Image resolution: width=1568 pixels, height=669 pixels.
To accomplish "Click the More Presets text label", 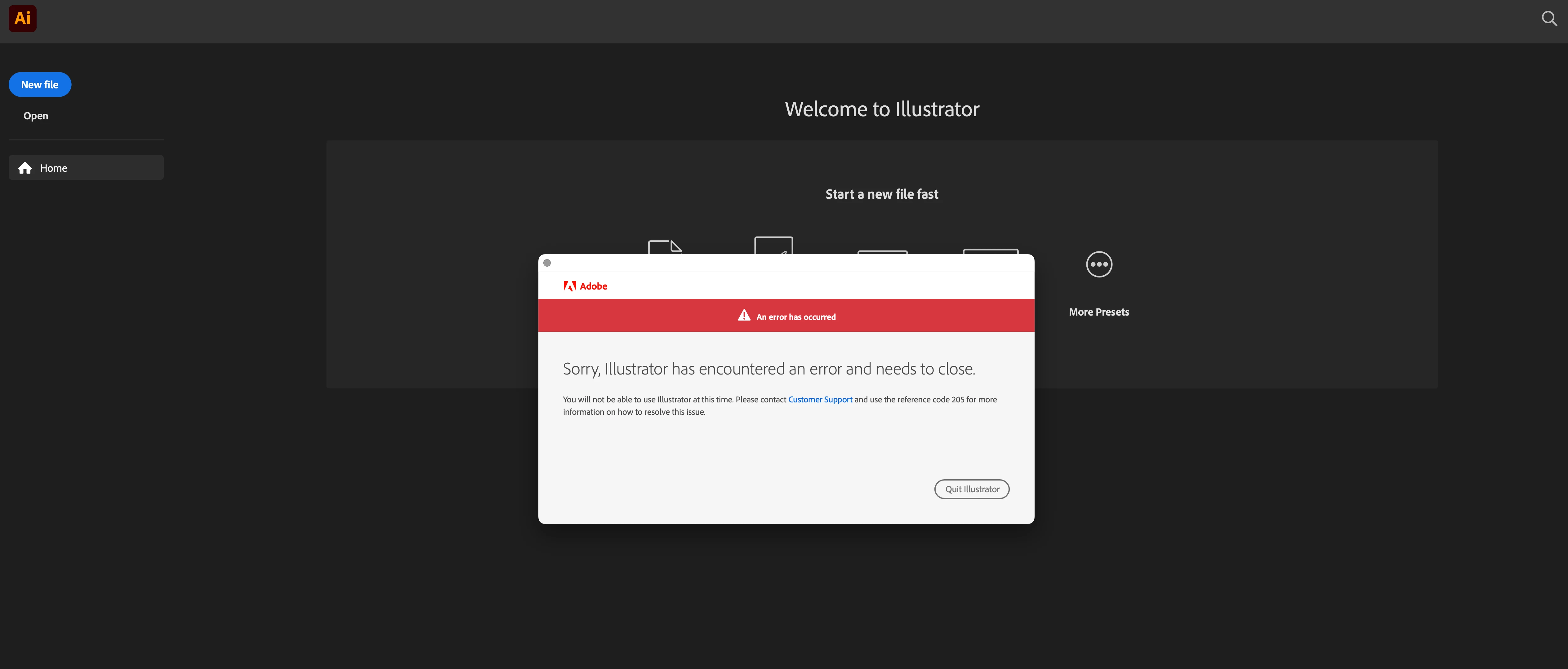I will (x=1099, y=312).
